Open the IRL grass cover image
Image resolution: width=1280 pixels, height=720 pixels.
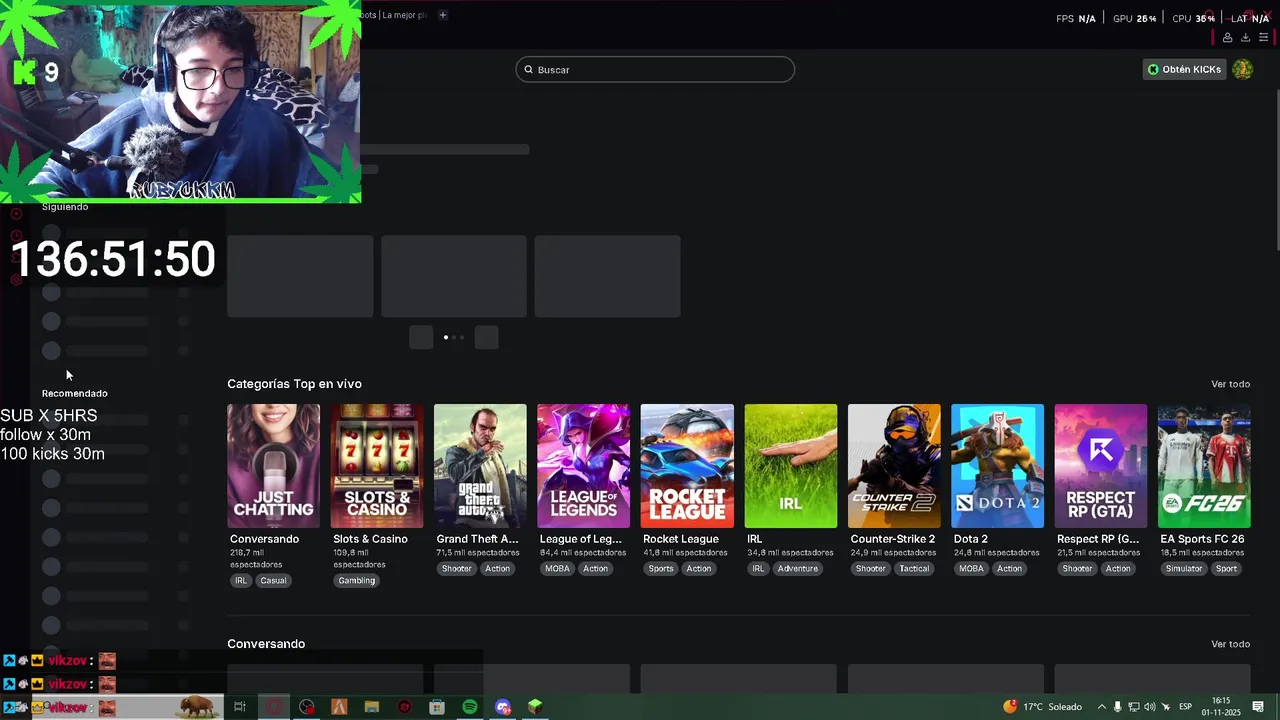pos(791,466)
